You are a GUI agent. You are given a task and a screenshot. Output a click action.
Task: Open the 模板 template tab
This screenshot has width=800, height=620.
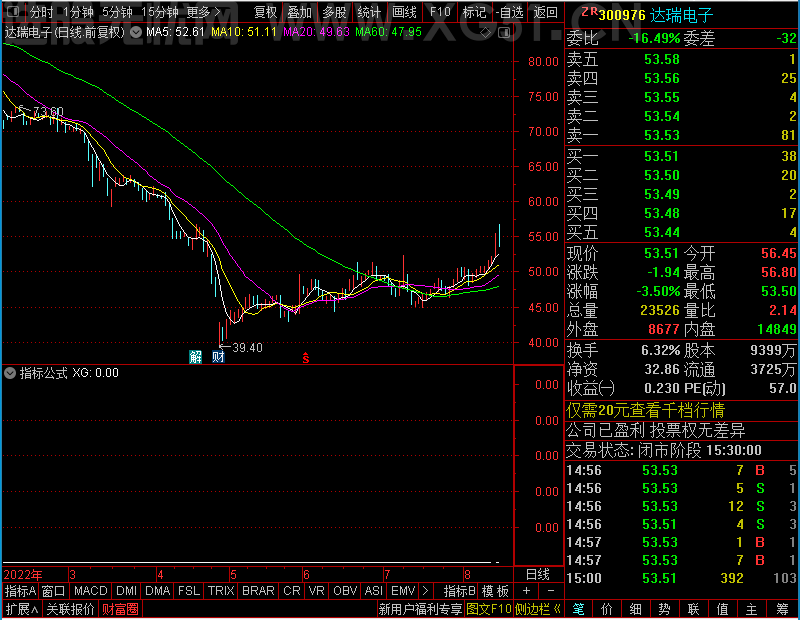(x=495, y=591)
